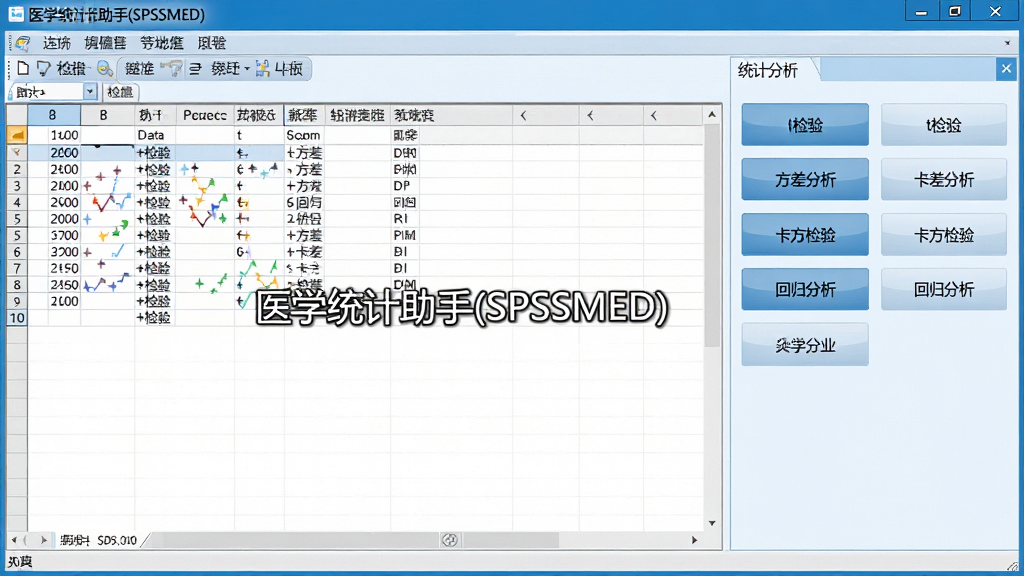Click the light gray 回归分析 button
Screen dimensions: 1024x576
[944, 289]
